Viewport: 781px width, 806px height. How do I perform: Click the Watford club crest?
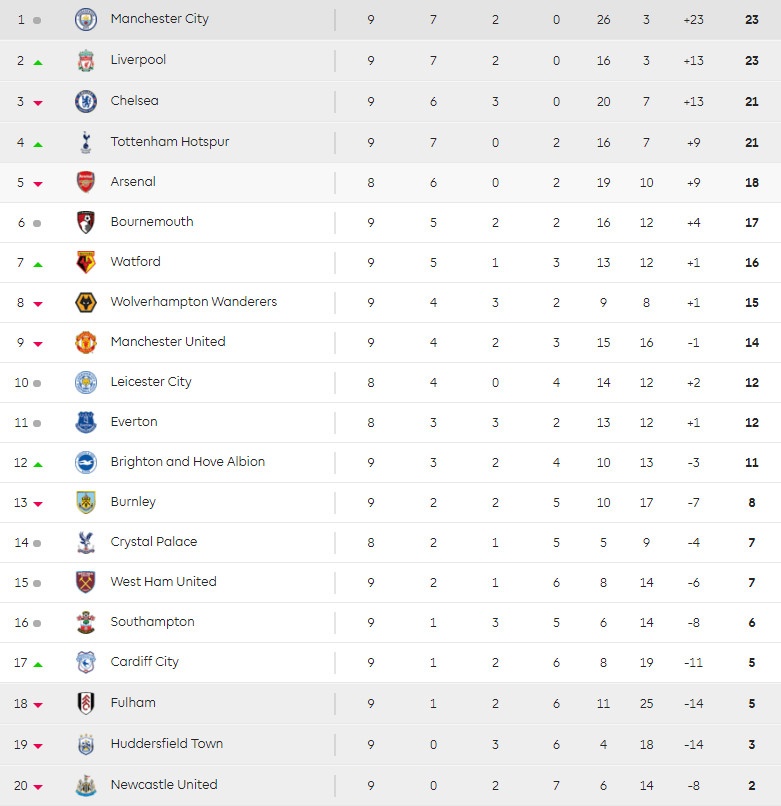coord(86,262)
